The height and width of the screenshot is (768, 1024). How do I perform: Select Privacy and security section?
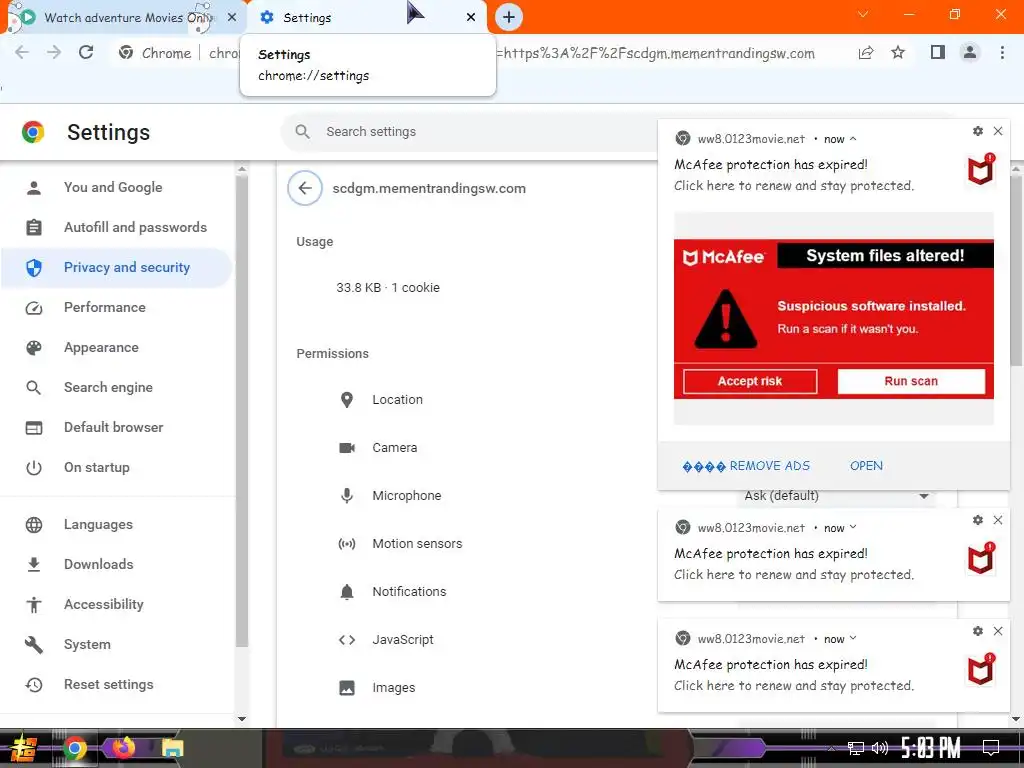pos(116,267)
